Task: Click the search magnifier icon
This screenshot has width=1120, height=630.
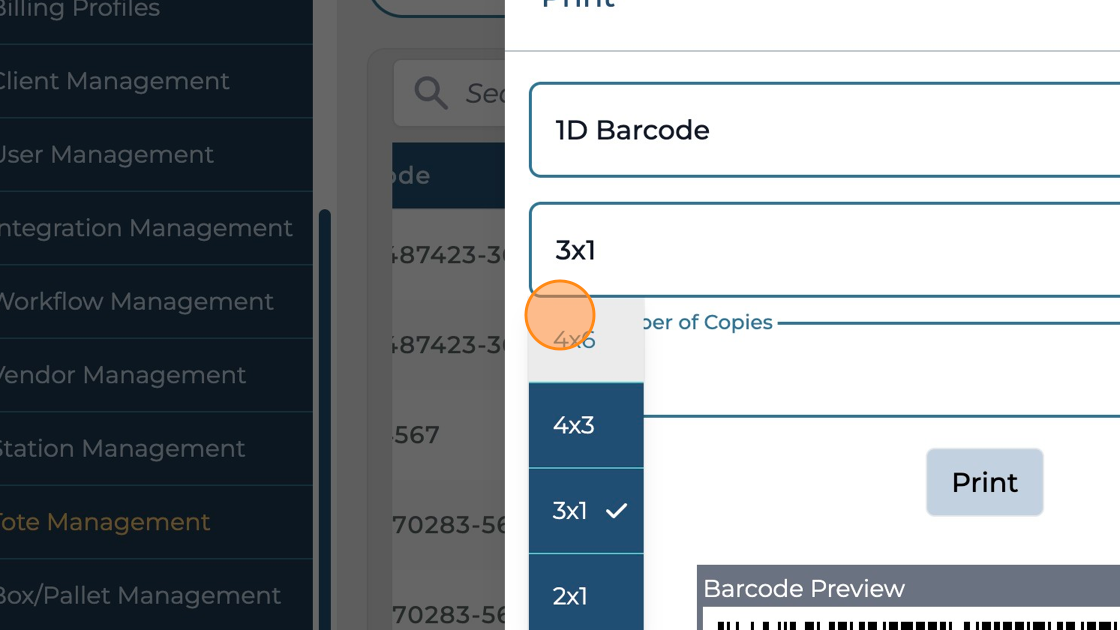Action: coord(431,92)
